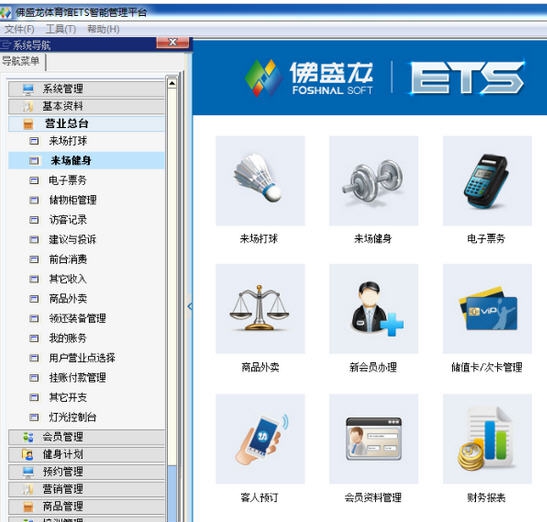Open the 储值卡/次卡管理 VIP card tile
This screenshot has width=547, height=522.
coord(487,309)
